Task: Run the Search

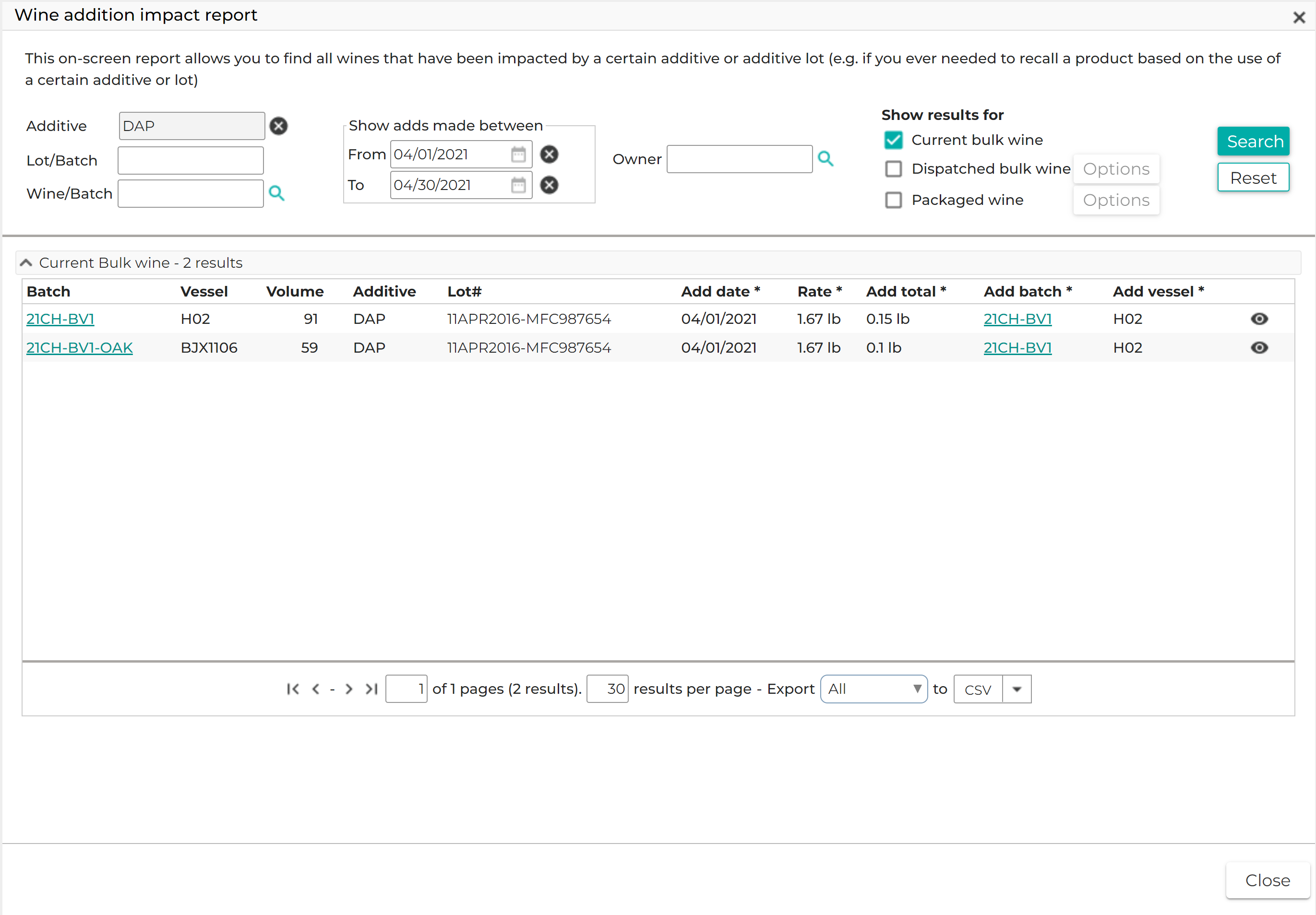Action: [1253, 142]
